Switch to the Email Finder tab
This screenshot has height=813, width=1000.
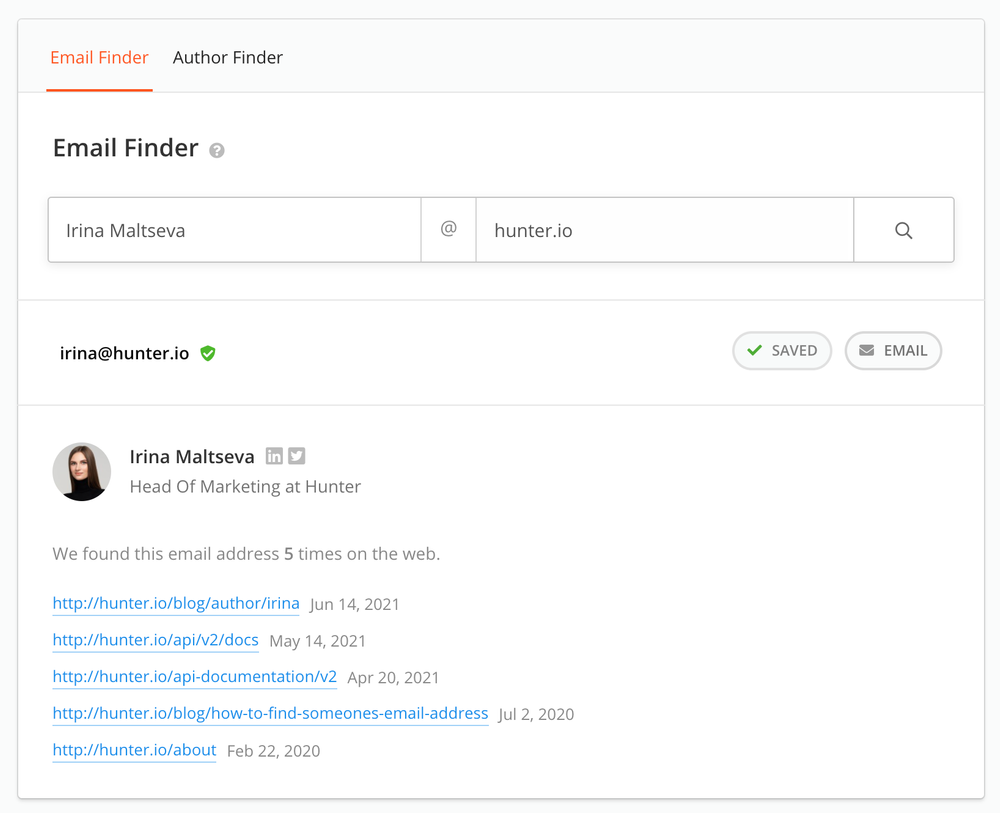tap(99, 58)
